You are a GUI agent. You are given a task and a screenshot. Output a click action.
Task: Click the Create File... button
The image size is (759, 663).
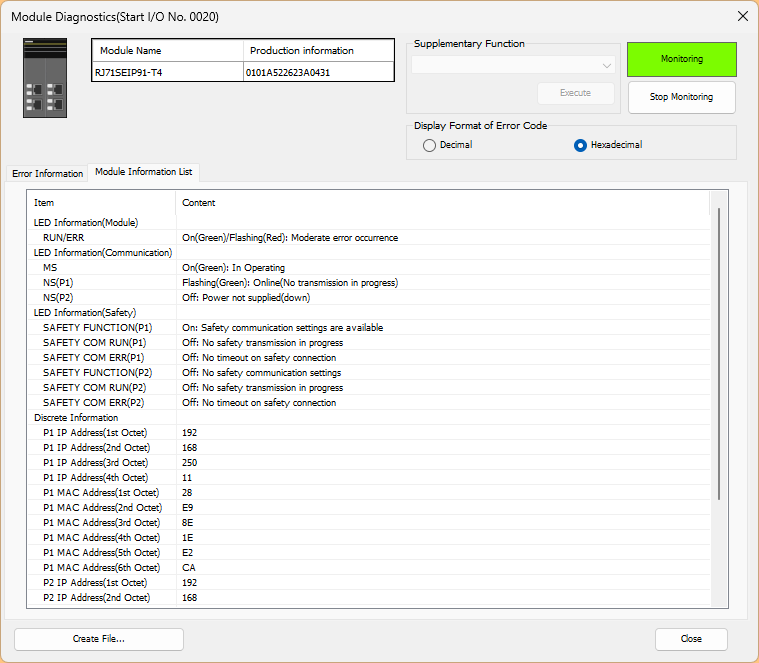click(x=99, y=639)
